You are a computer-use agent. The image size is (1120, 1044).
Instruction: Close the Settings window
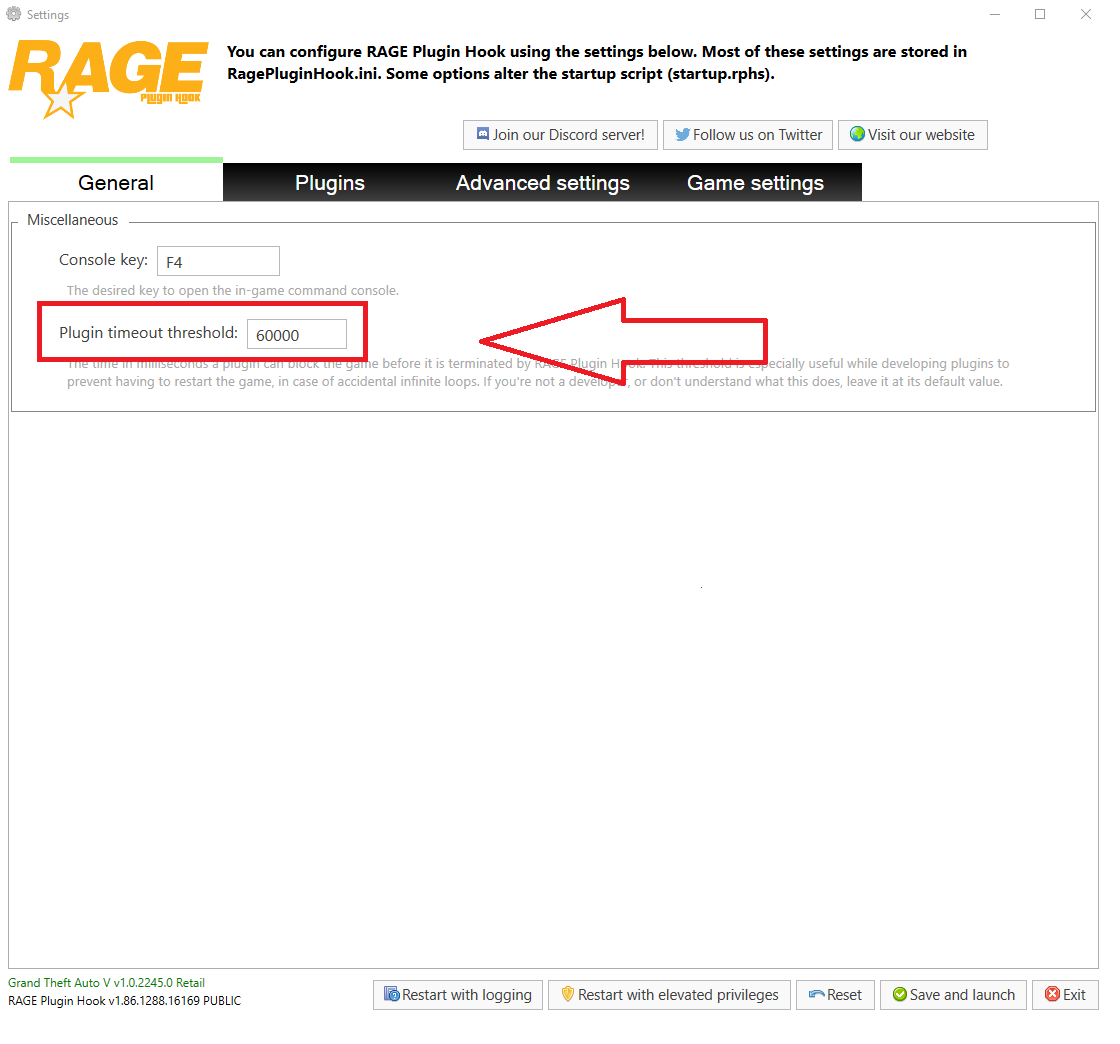(1086, 14)
